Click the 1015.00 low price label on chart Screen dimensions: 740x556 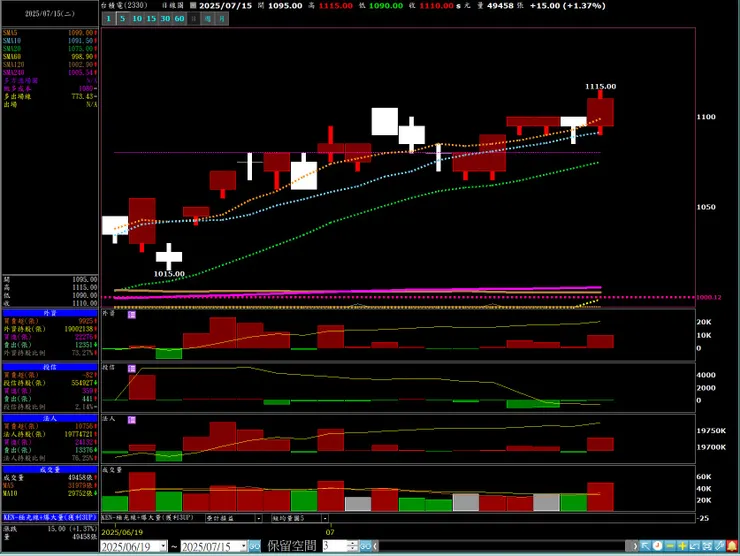(x=169, y=274)
